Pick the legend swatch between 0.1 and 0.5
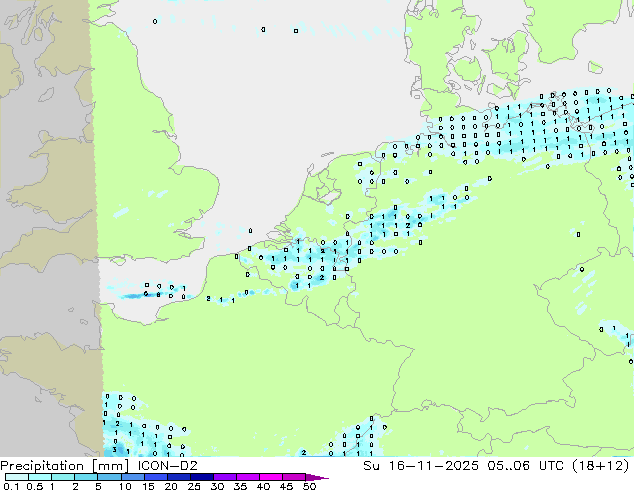 click(17, 477)
